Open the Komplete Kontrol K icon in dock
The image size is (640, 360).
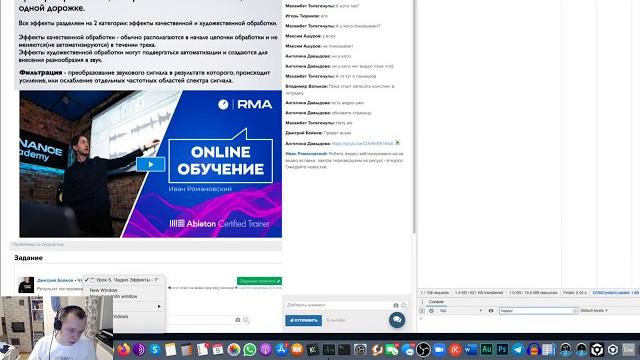tap(313, 349)
